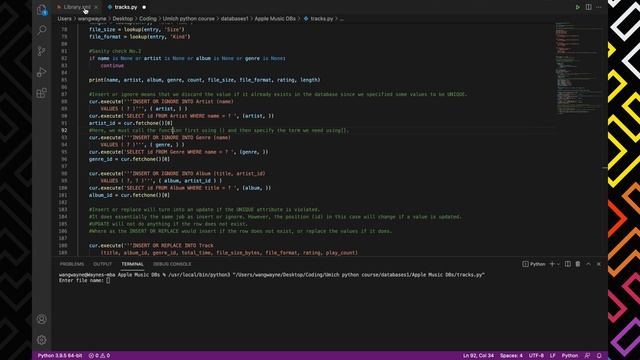The height and width of the screenshot is (360, 640).
Task: Open the Extensions view
Action: [x=42, y=93]
